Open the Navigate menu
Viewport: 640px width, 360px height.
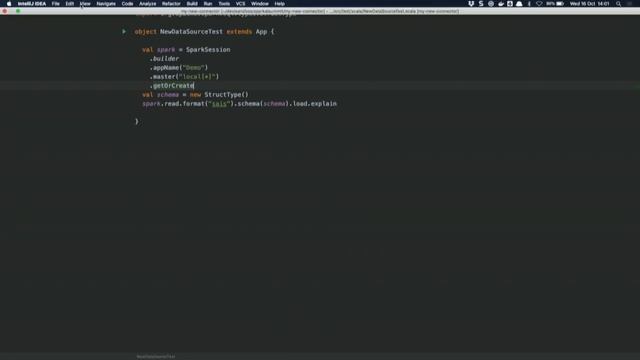(x=106, y=4)
